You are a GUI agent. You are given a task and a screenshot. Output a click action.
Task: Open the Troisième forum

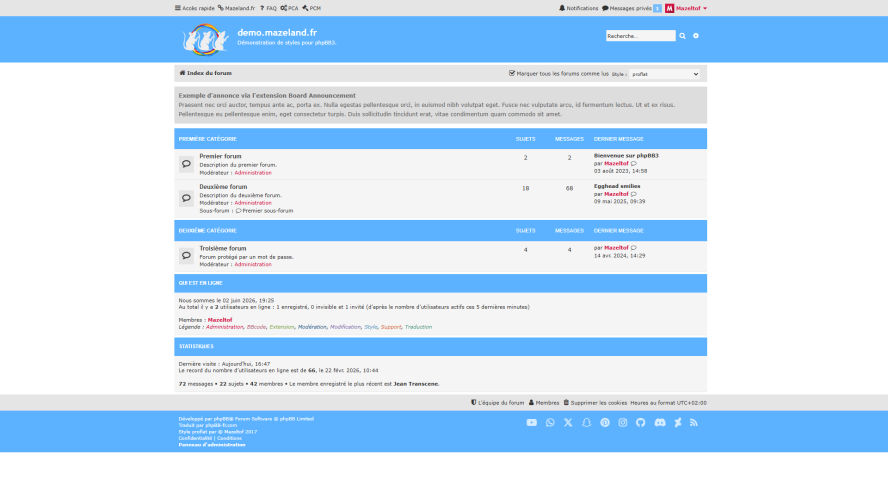(x=223, y=249)
